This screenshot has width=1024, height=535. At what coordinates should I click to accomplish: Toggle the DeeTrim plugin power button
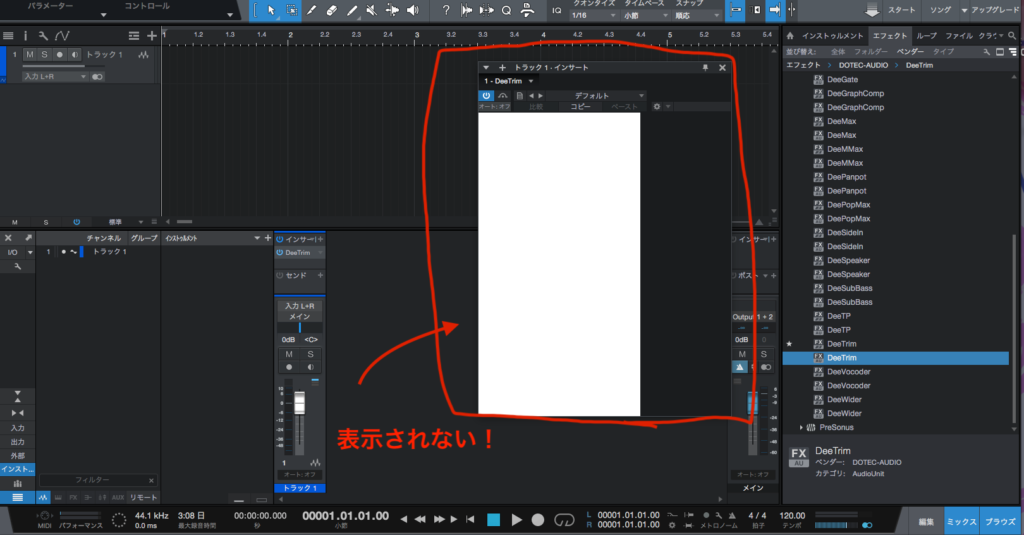point(486,95)
